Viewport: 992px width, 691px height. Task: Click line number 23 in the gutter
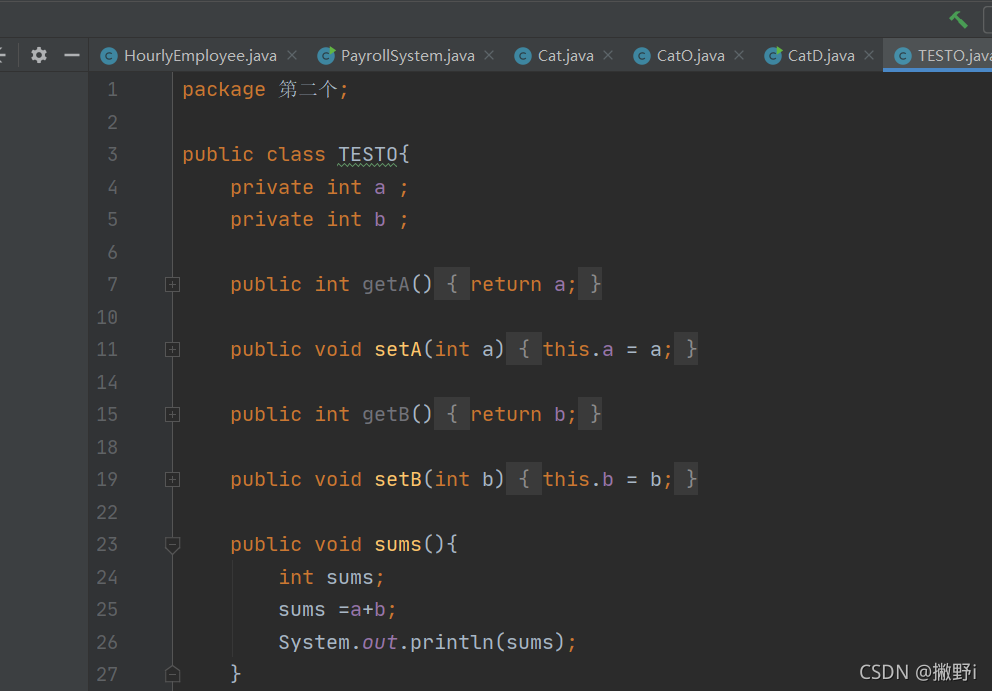coord(107,545)
